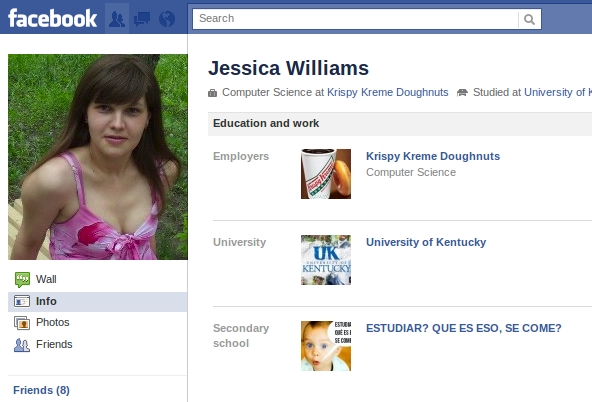Image resolution: width=592 pixels, height=402 pixels.
Task: Open the friend requests icon
Action: click(x=117, y=19)
